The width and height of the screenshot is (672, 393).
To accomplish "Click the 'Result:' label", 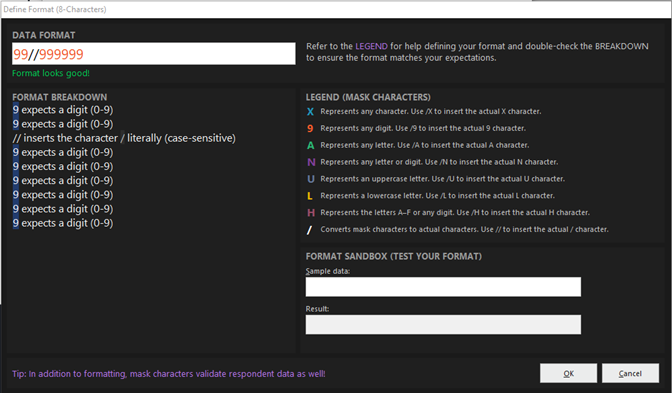I will (317, 309).
